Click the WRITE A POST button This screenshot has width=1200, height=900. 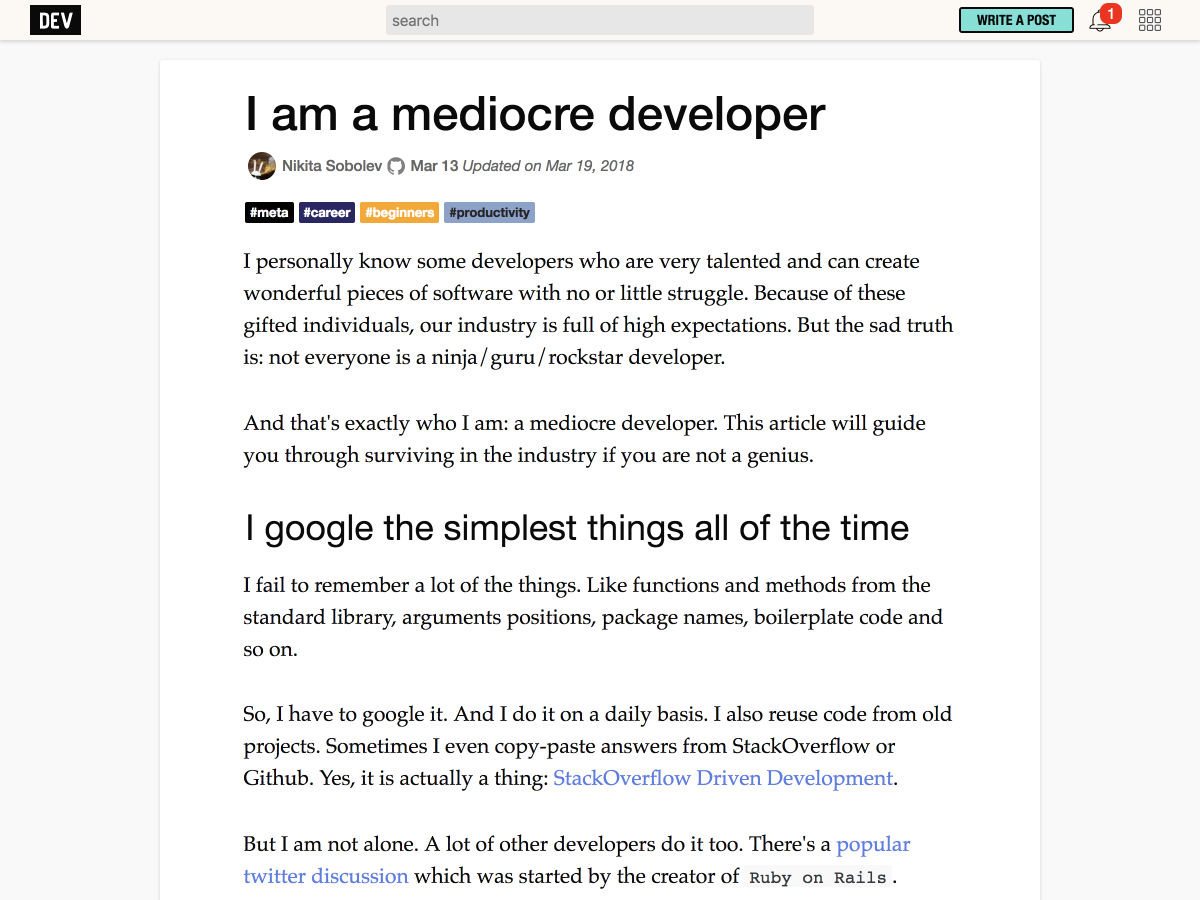pyautogui.click(x=1016, y=20)
